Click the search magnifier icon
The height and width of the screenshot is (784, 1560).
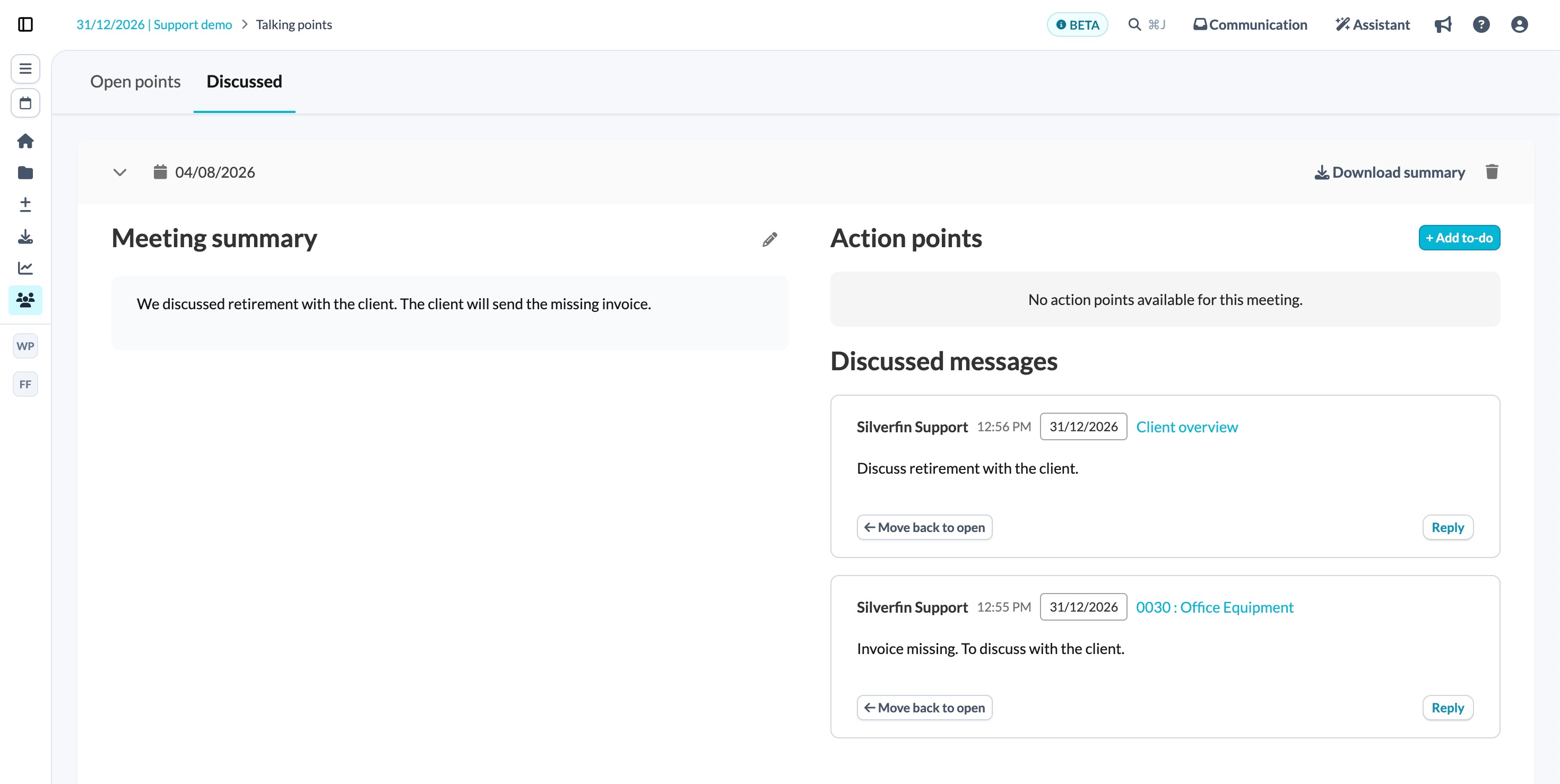(x=1134, y=25)
